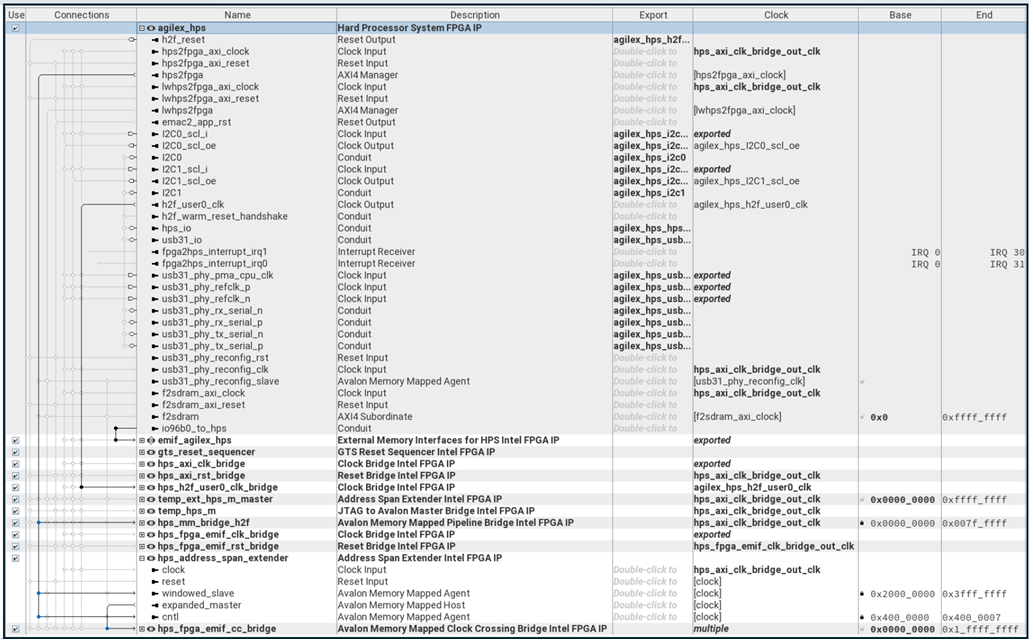The height and width of the screenshot is (639, 1029).
Task: Click the Export column header
Action: (x=651, y=15)
